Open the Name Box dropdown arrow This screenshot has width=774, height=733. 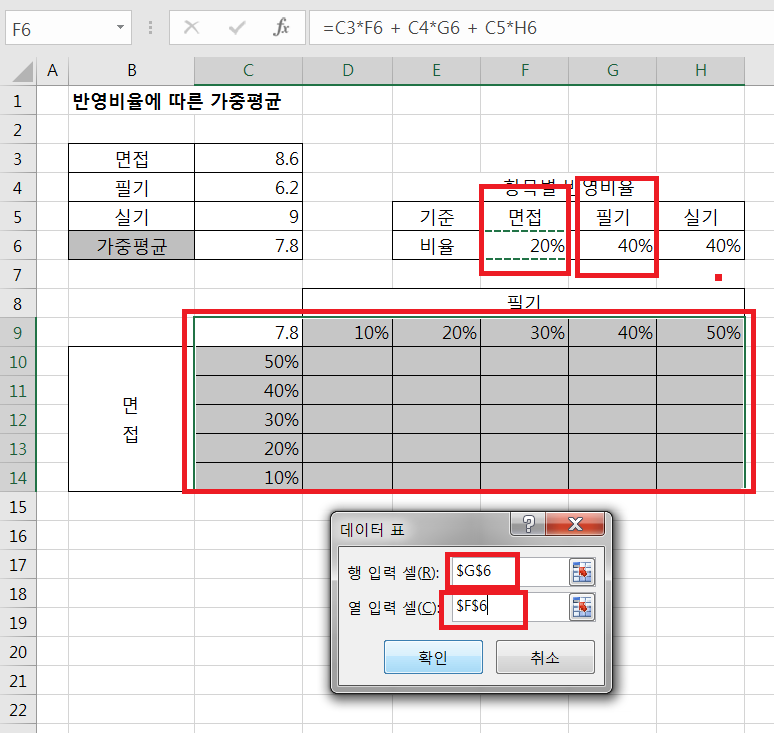point(122,27)
